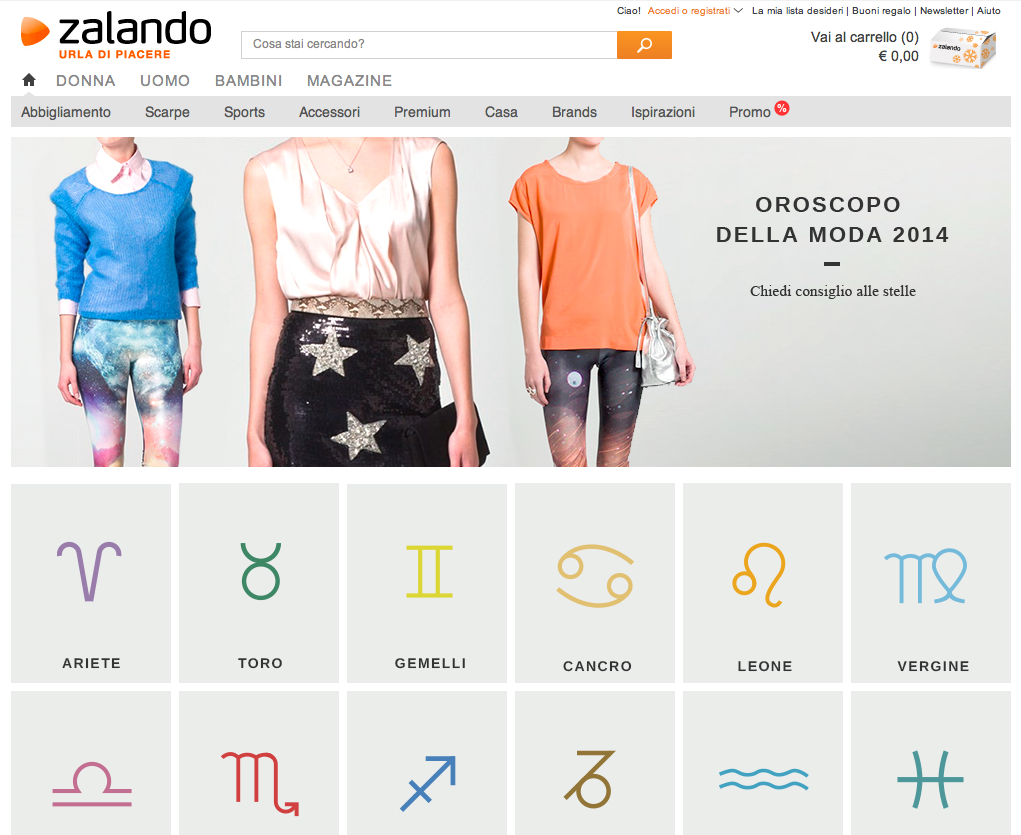This screenshot has width=1021, height=835.
Task: Click the orange search magnifier button
Action: (644, 45)
